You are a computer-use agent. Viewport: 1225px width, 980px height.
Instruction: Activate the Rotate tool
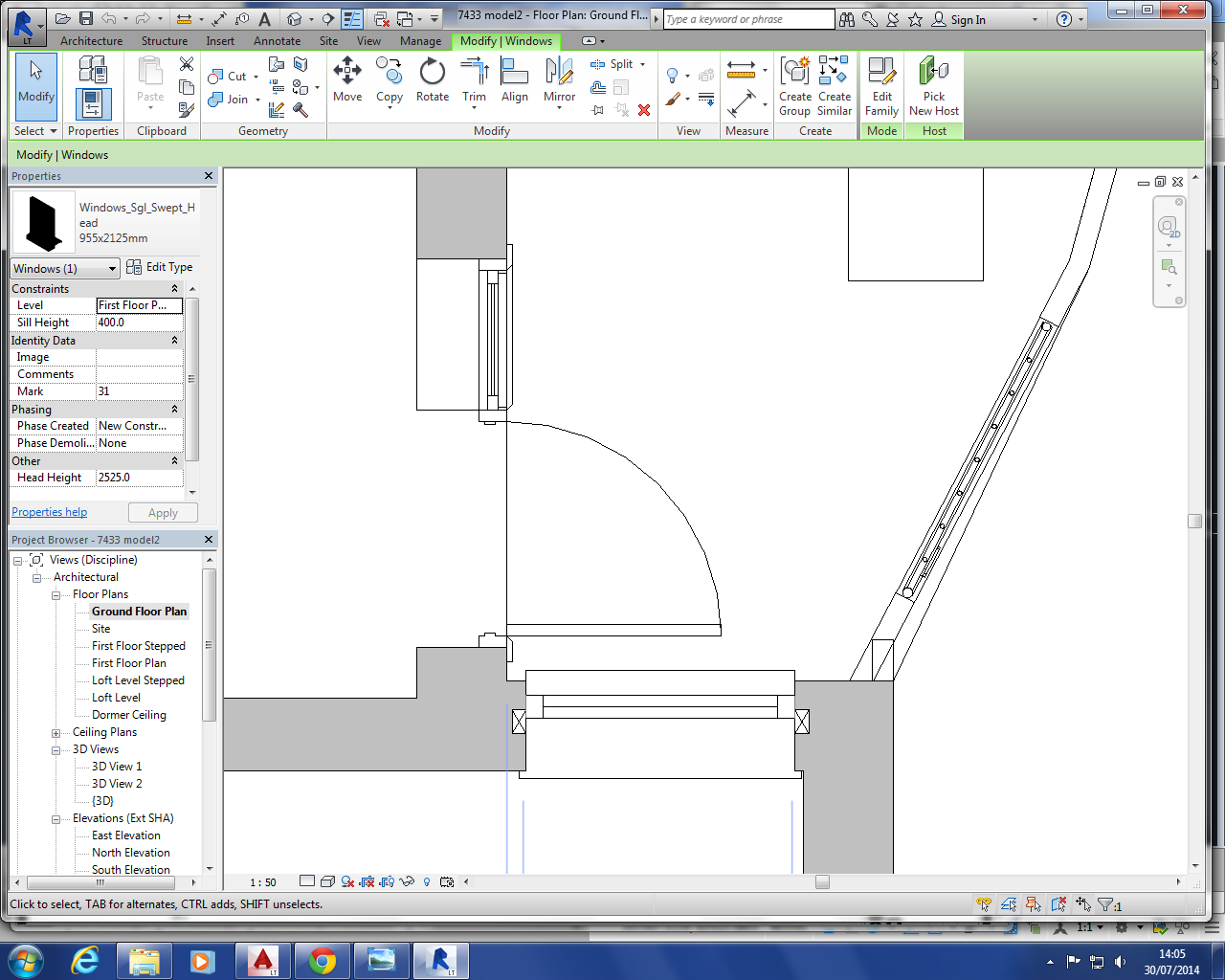(x=432, y=78)
